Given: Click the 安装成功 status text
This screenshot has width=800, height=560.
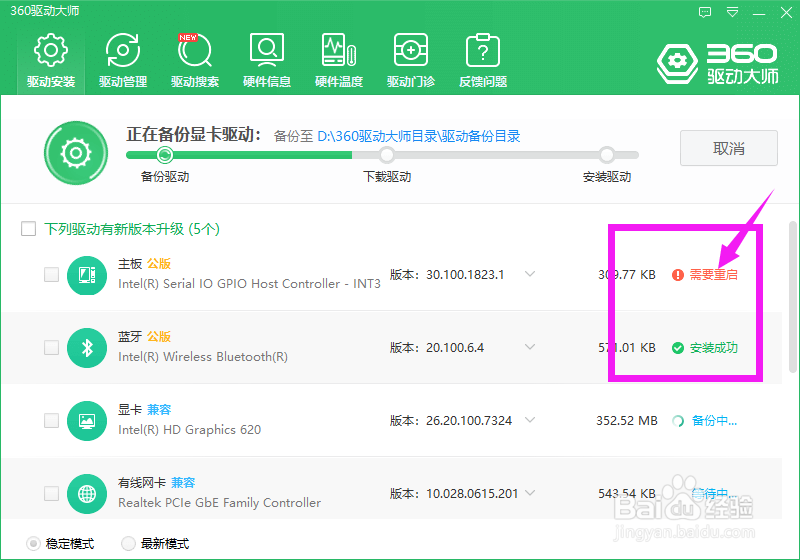Looking at the screenshot, I should pyautogui.click(x=714, y=348).
